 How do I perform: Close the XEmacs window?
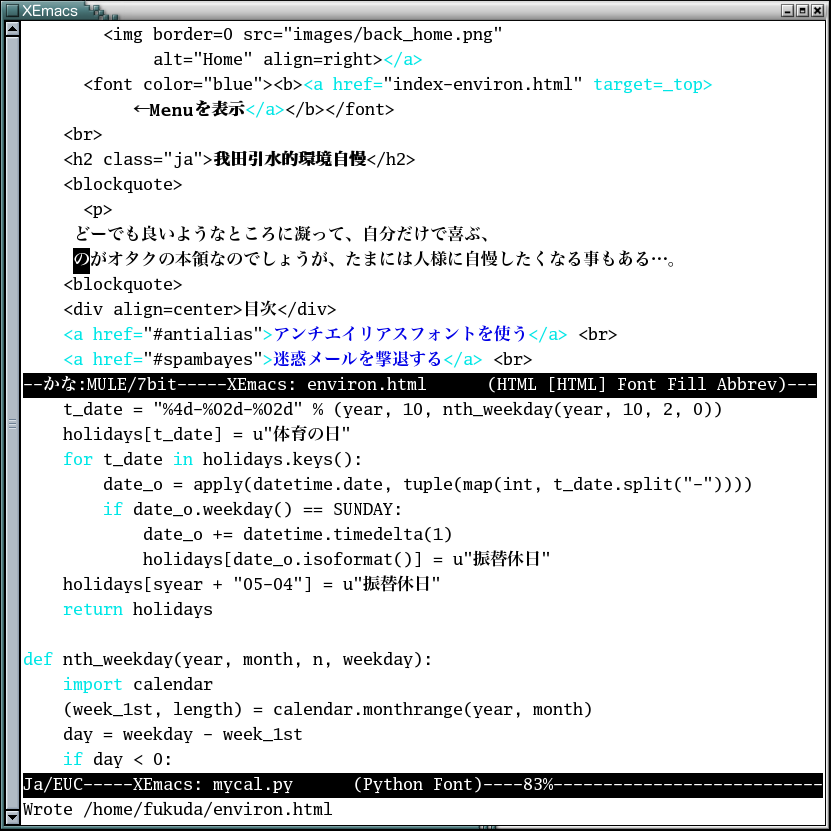point(817,10)
